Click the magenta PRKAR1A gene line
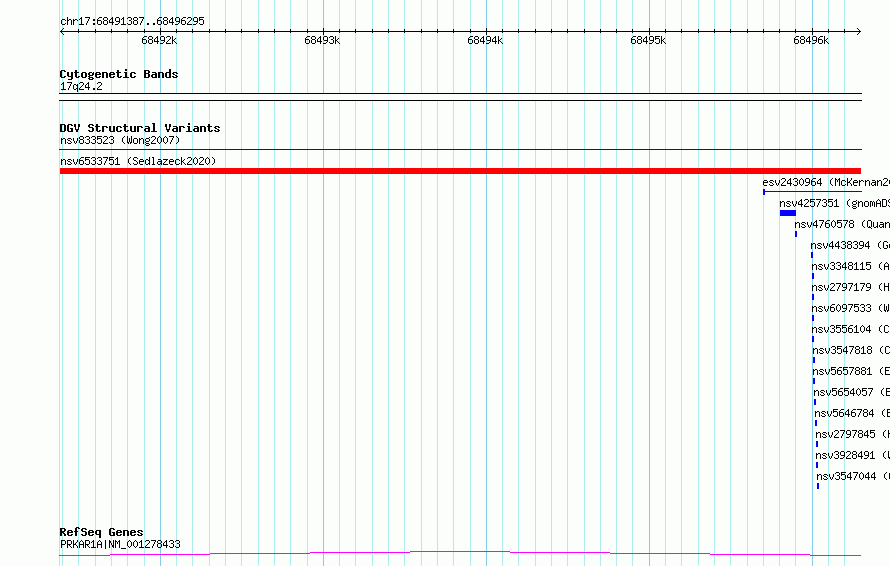 460,553
